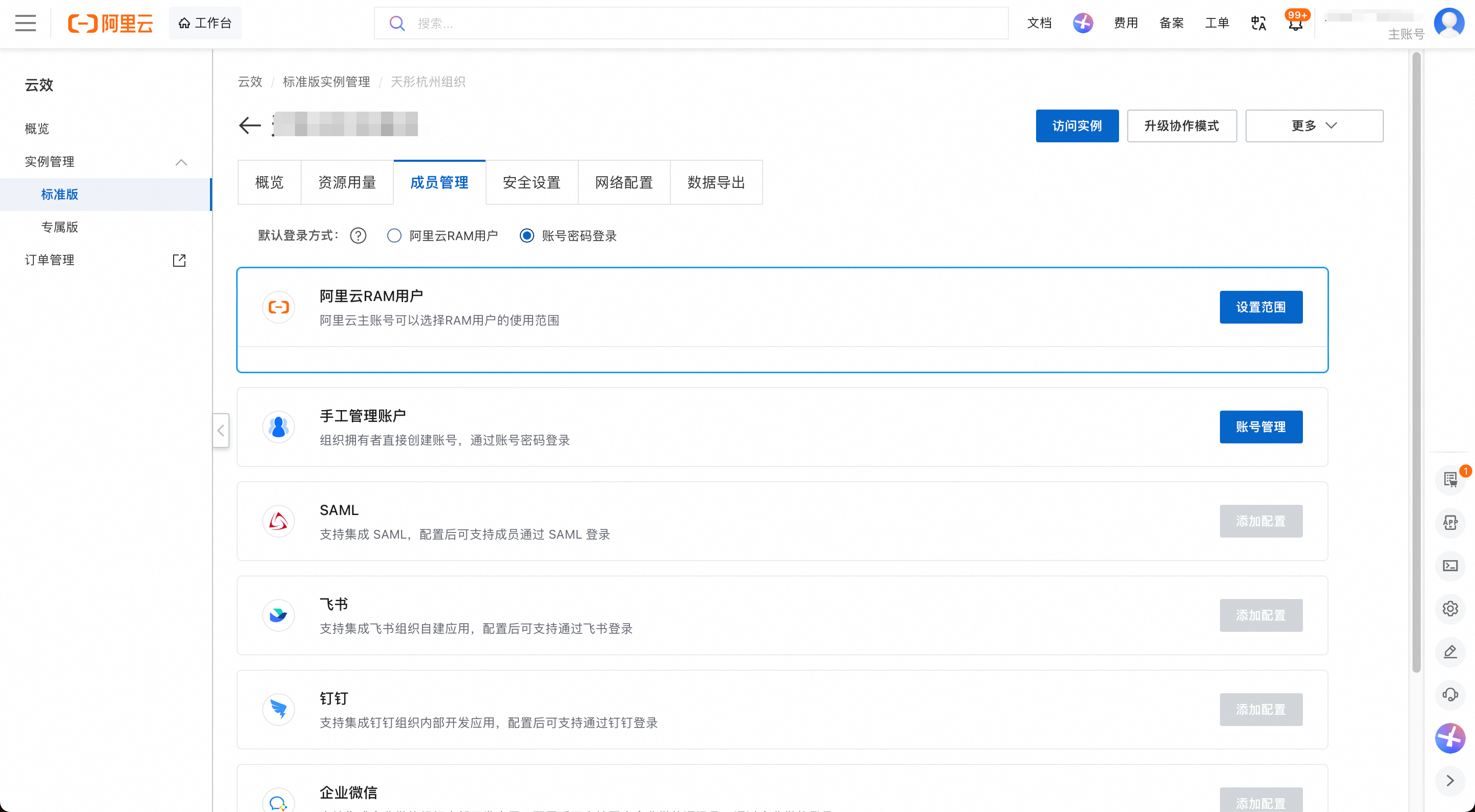The height and width of the screenshot is (812, 1475).
Task: Open notifications bell with 99+ badge
Action: [x=1296, y=23]
